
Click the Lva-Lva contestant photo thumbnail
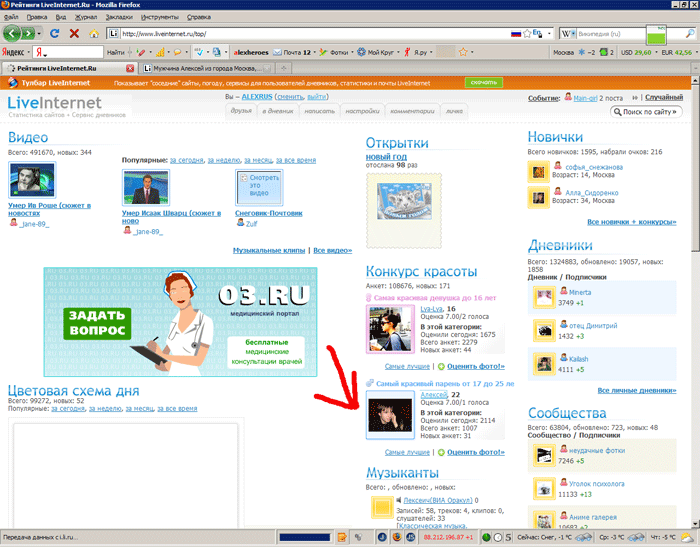pos(390,329)
